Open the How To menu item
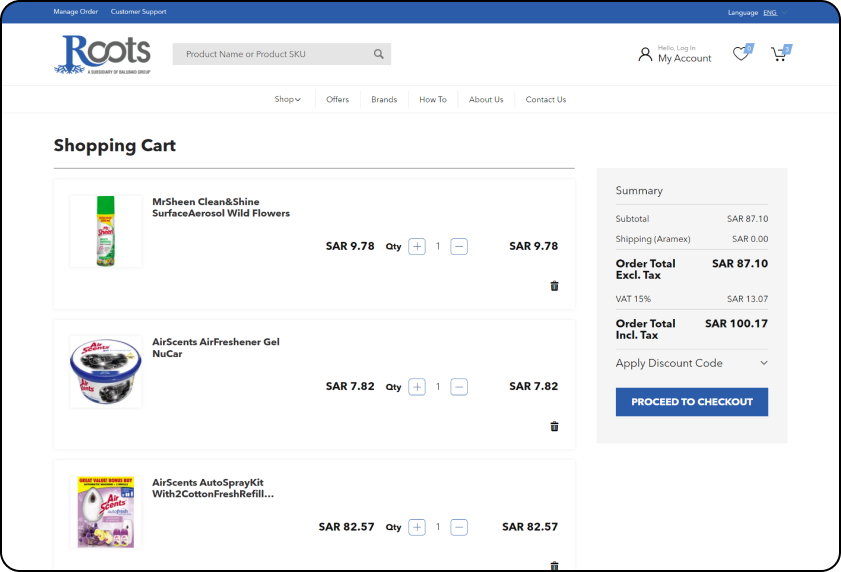Viewport: 841px width, 572px height. [433, 99]
